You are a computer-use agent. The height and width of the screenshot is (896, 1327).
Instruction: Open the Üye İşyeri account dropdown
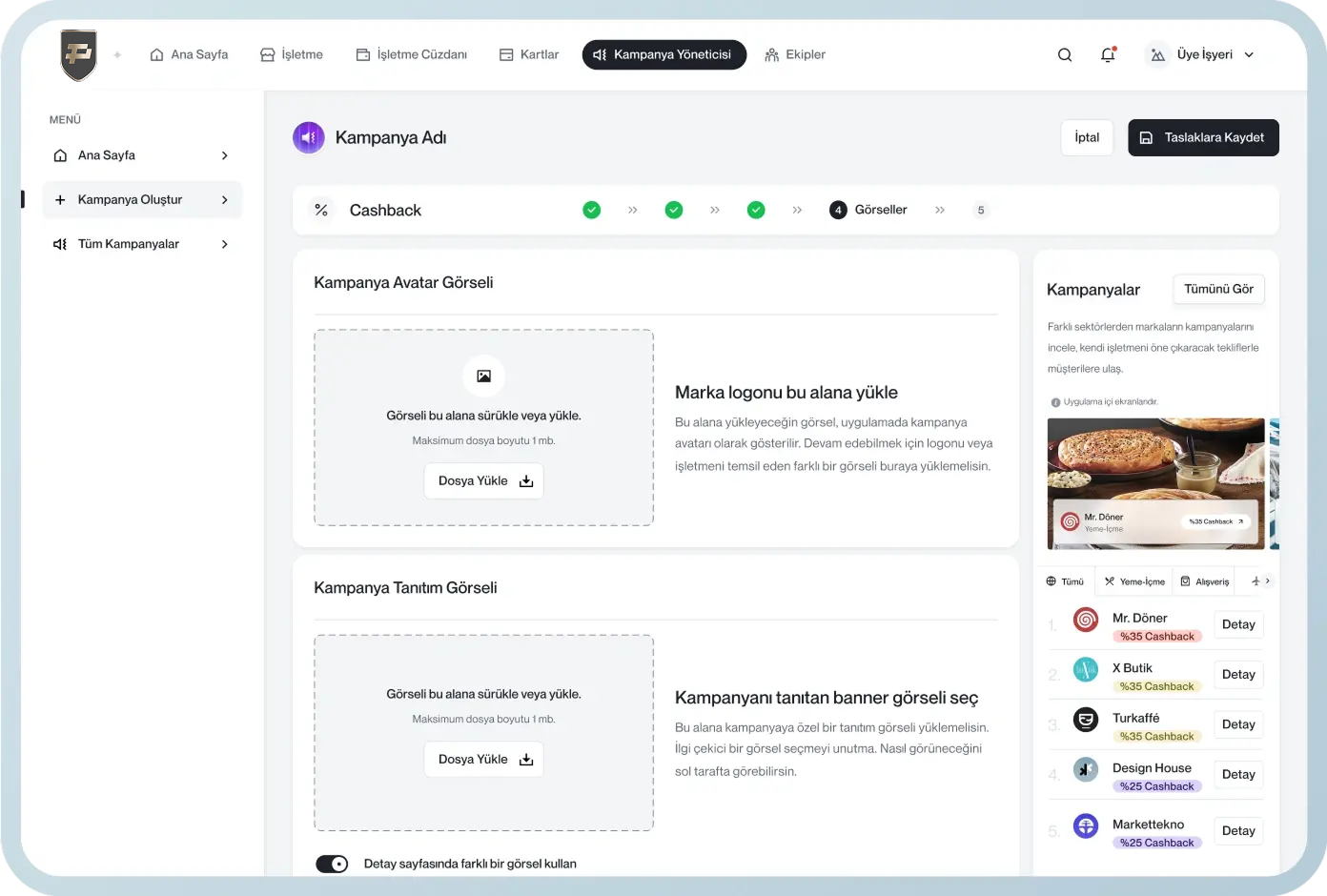pos(1203,55)
